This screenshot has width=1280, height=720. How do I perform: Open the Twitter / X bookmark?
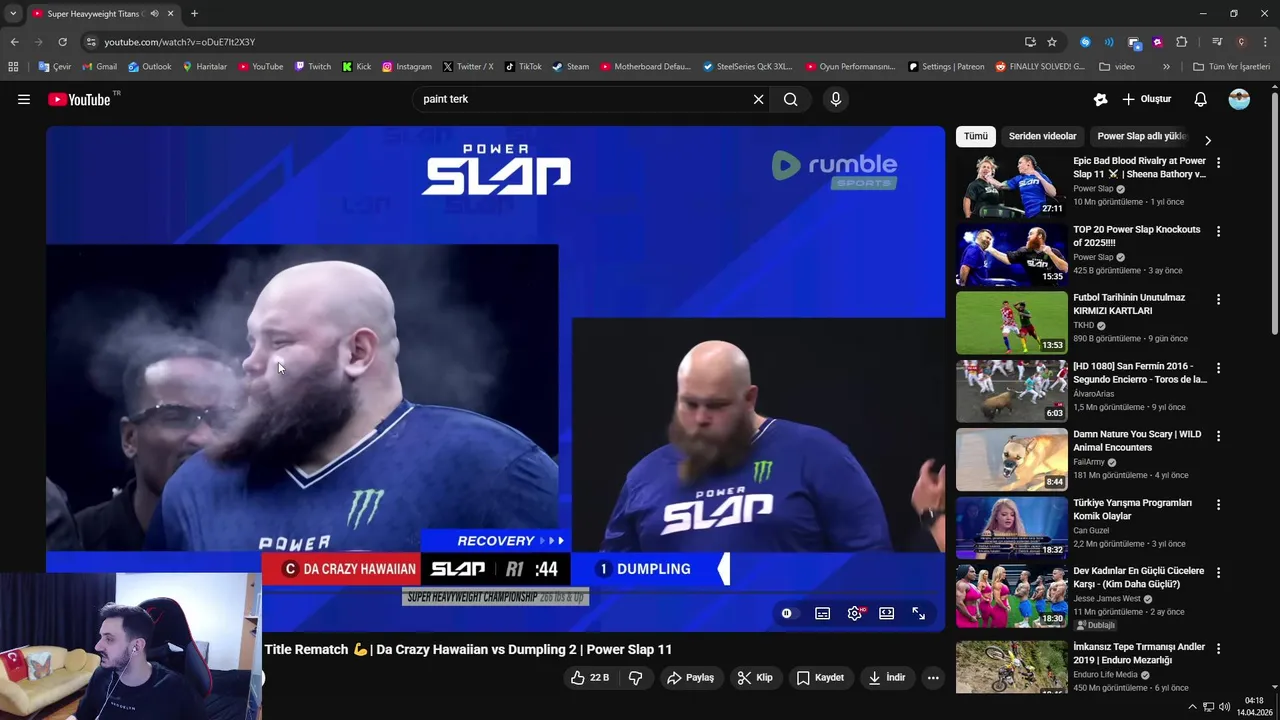(x=468, y=67)
